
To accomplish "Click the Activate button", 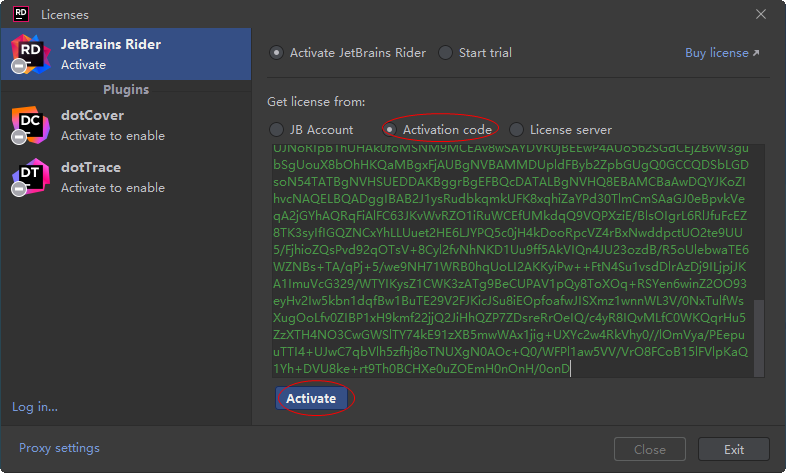I will (x=311, y=398).
